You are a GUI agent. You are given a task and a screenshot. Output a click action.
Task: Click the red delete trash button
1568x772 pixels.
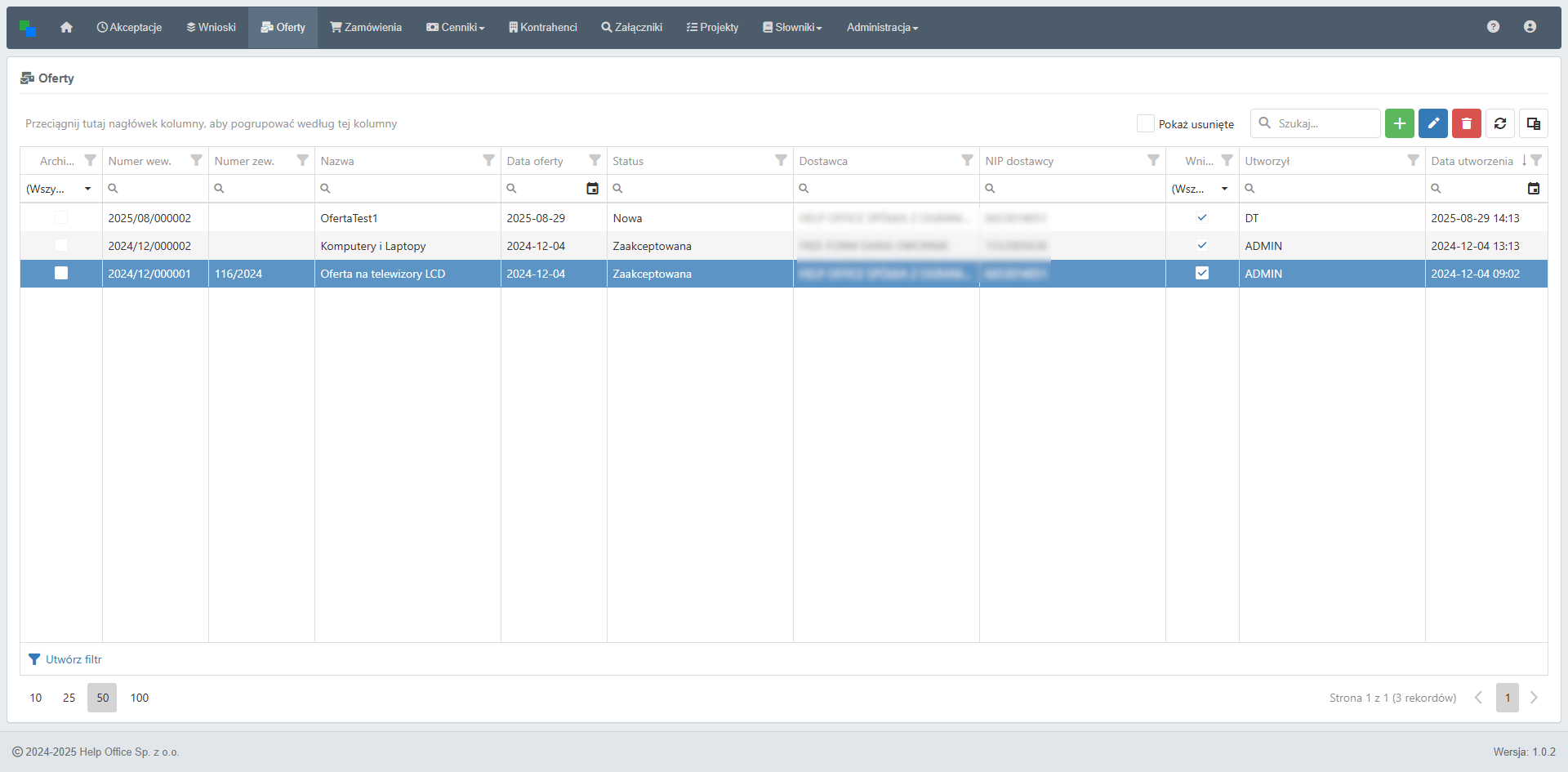click(1466, 123)
